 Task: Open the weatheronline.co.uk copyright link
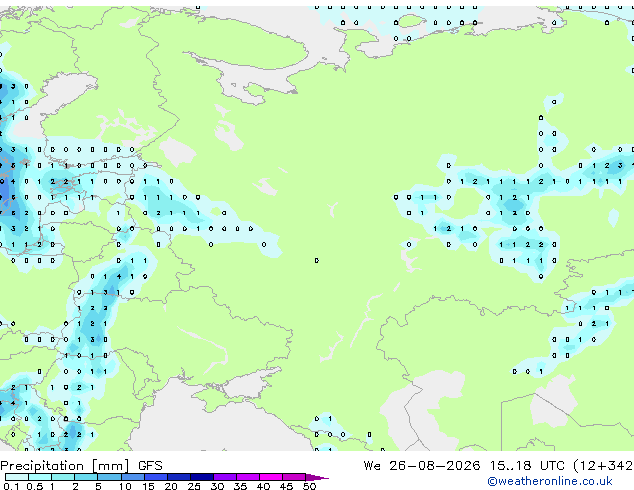550,481
